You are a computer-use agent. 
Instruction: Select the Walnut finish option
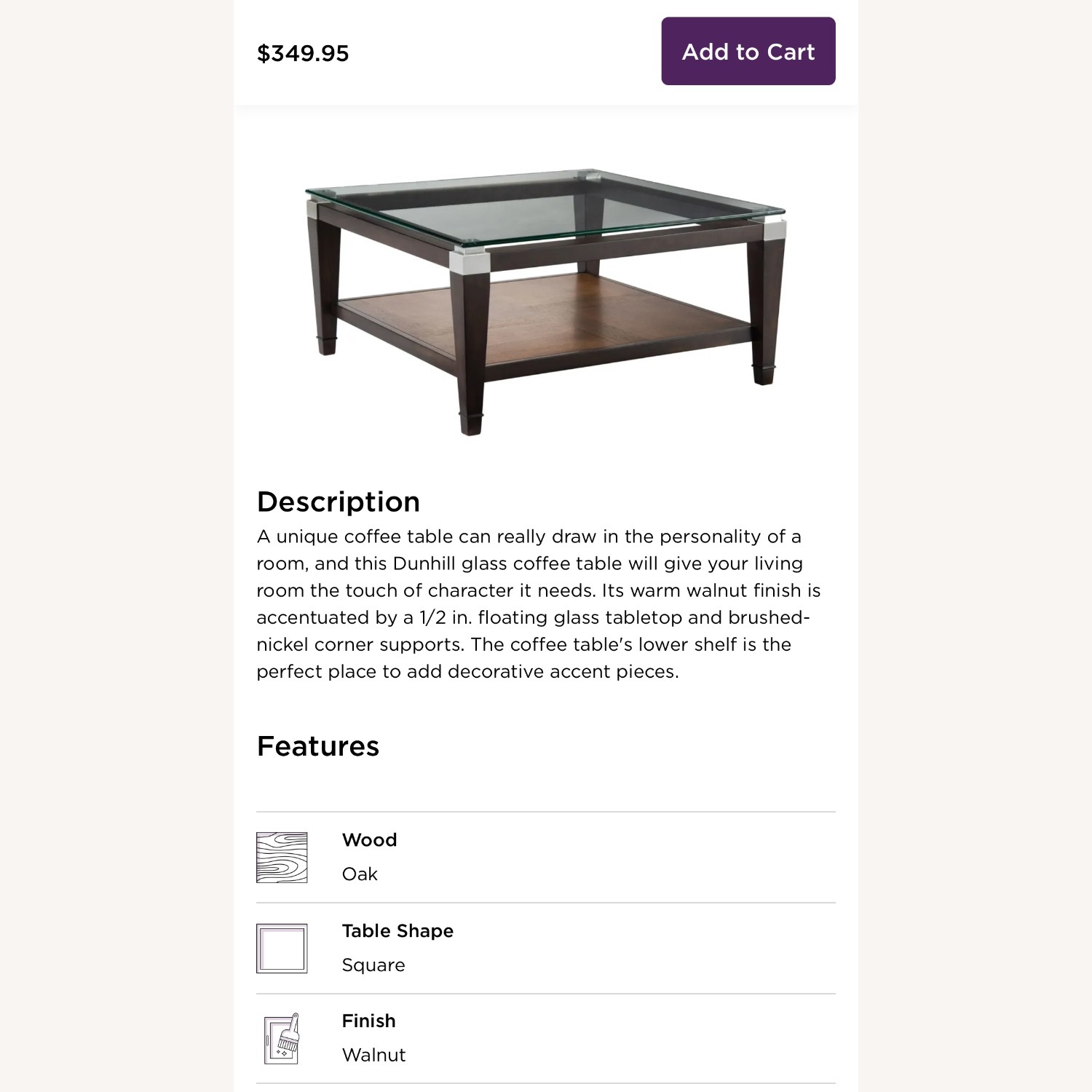coord(373,1054)
